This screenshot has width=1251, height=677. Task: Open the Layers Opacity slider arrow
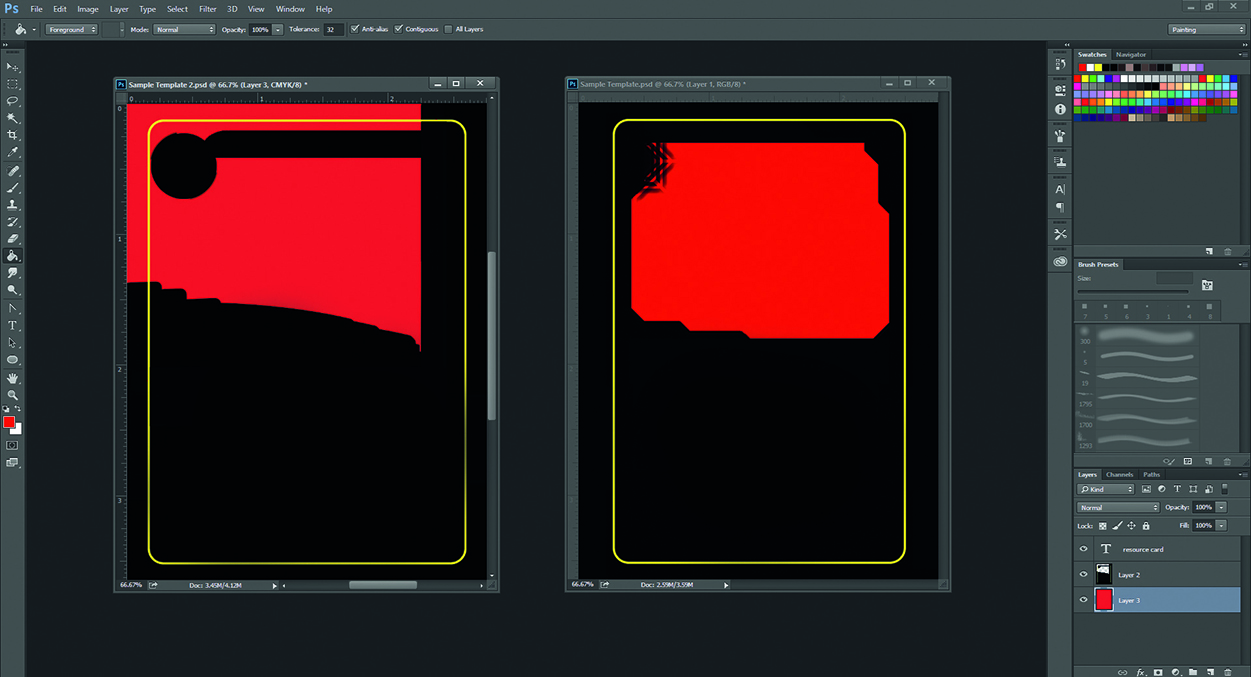1221,507
